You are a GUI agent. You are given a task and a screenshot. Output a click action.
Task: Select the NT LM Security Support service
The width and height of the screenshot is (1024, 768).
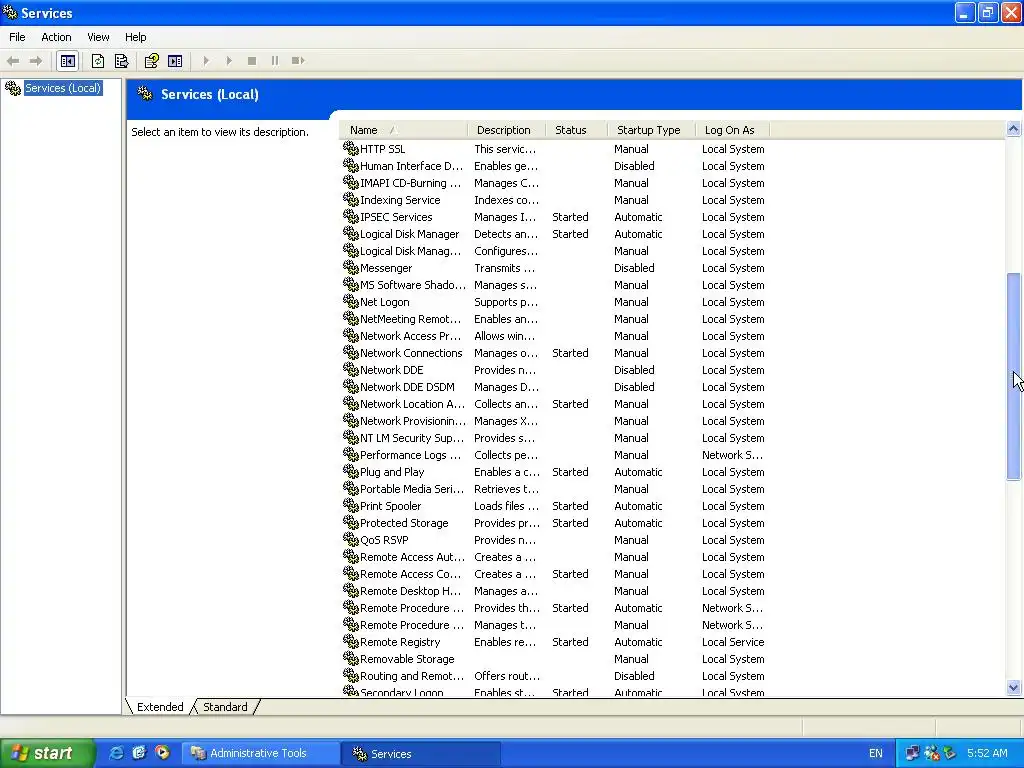411,438
